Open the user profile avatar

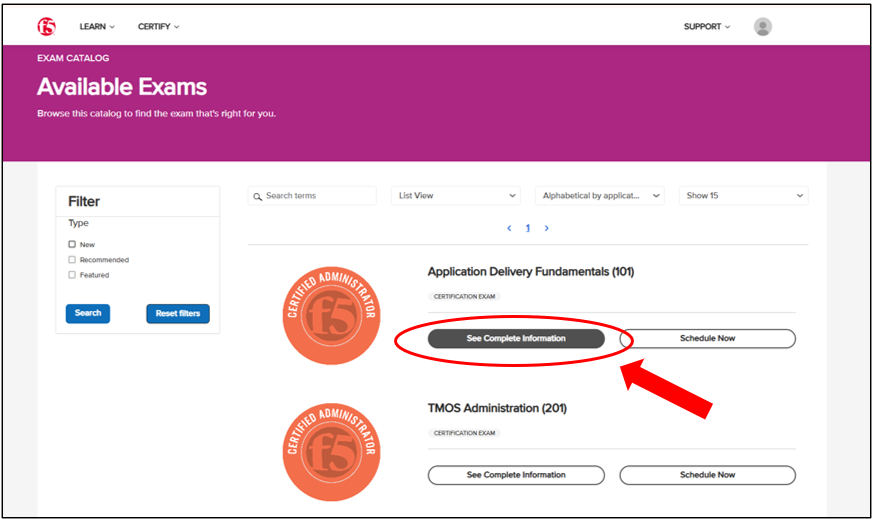click(763, 27)
